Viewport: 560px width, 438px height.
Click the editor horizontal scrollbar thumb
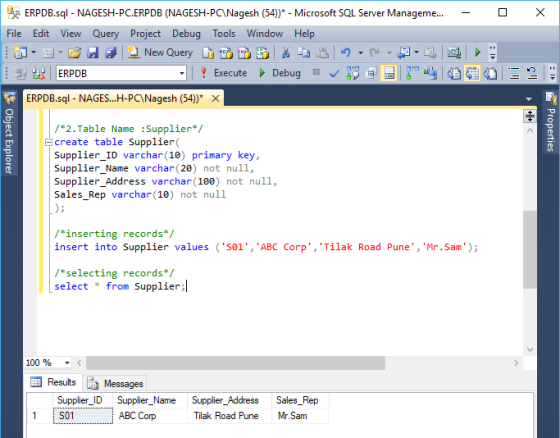coord(236,363)
